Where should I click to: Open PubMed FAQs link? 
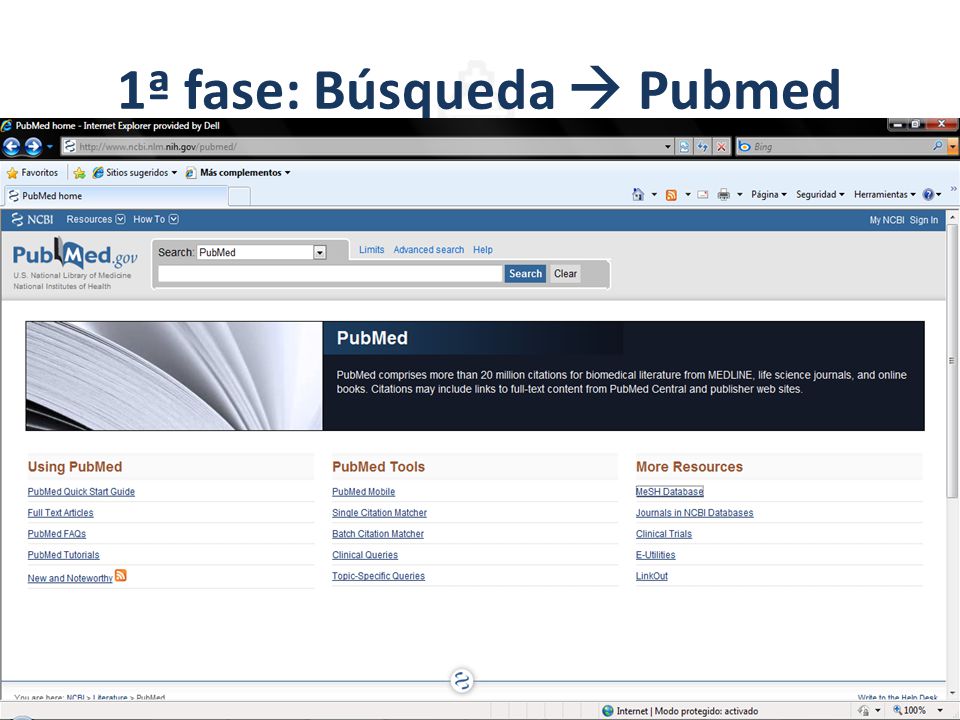coord(56,534)
